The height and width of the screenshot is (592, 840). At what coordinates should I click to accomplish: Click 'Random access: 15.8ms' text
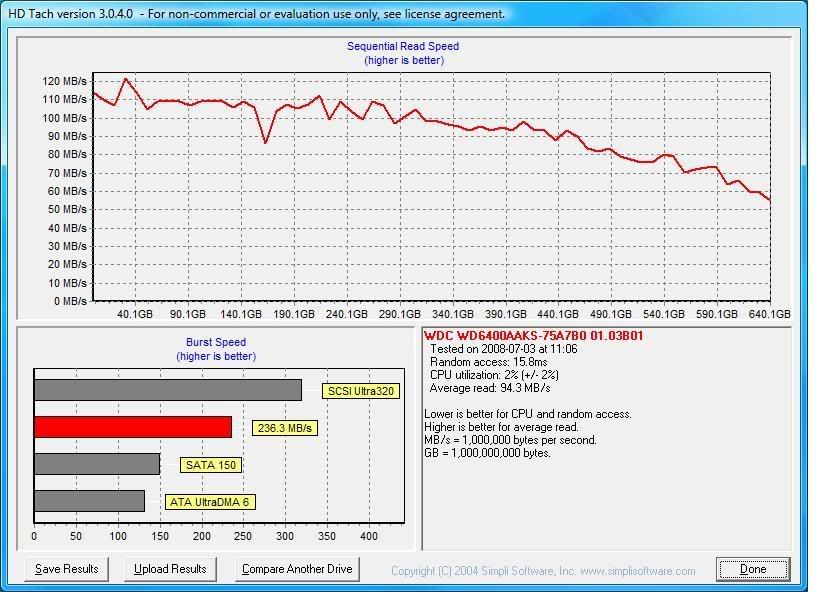click(x=489, y=362)
